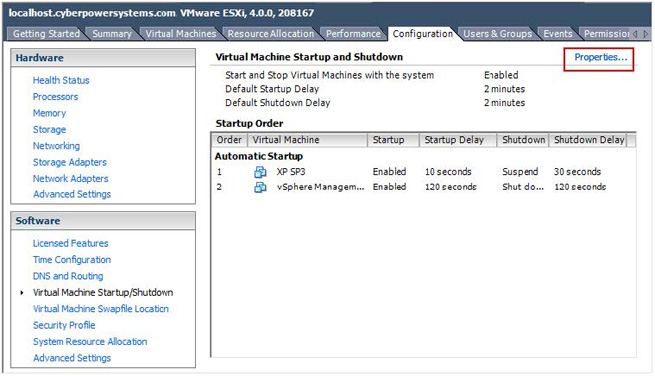
Task: Open Time Configuration under Software
Action: pos(72,260)
